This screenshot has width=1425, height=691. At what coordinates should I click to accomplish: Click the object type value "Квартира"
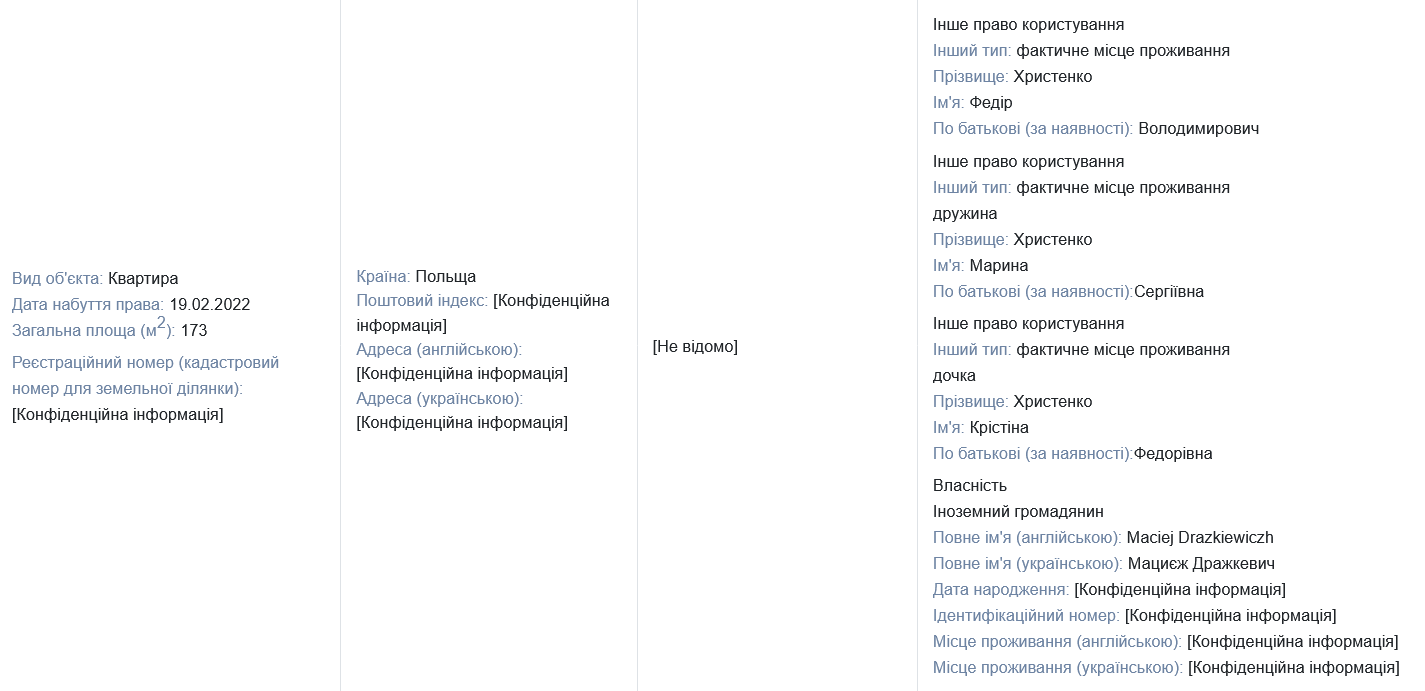(x=142, y=279)
